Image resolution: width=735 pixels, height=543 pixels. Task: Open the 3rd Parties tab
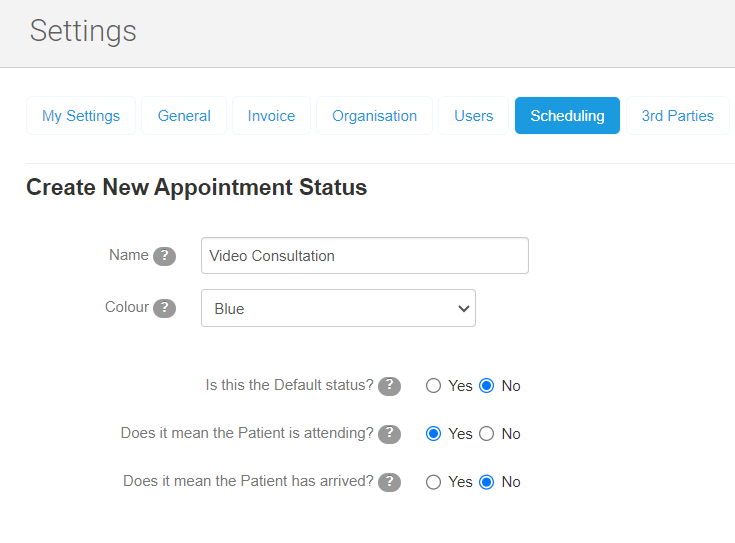point(677,116)
